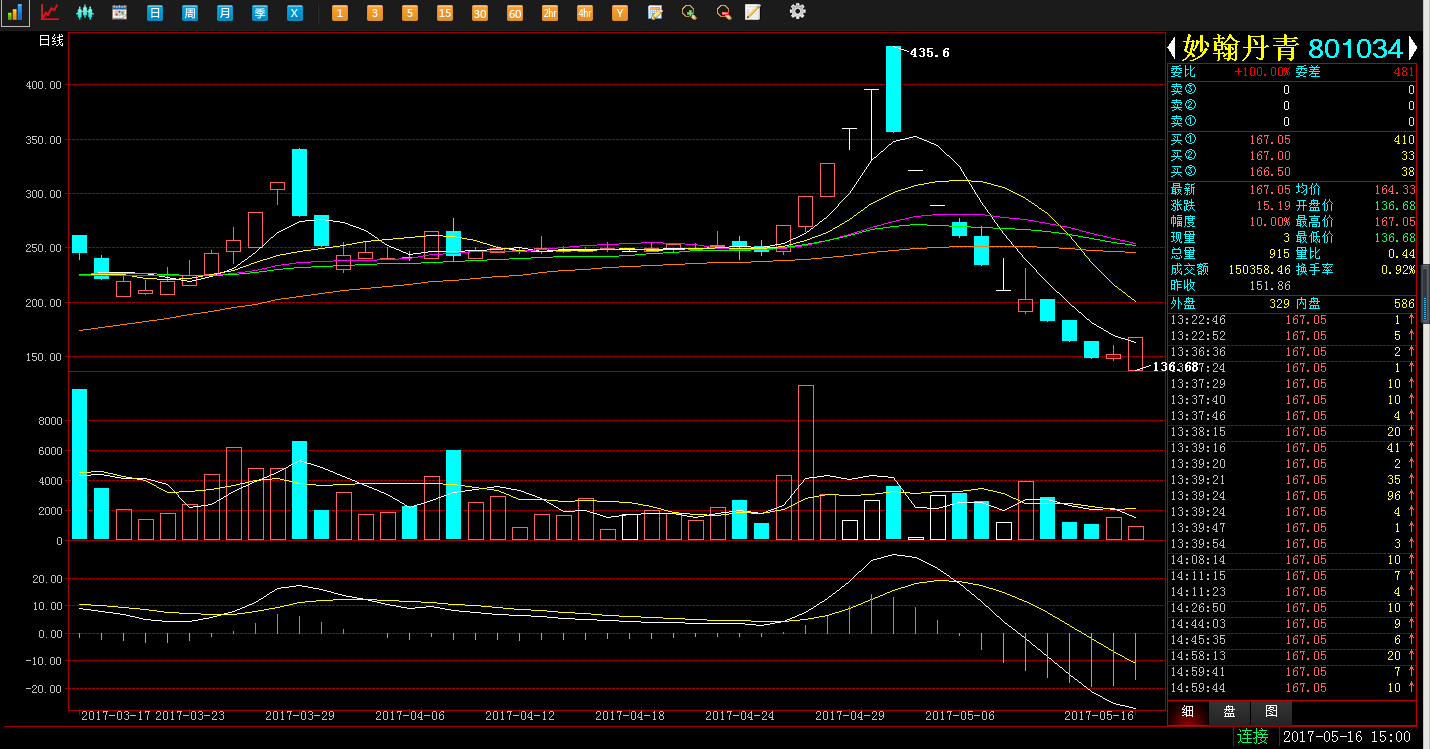Select the 3-minute period icon
Viewport: 1430px width, 749px height.
point(375,13)
